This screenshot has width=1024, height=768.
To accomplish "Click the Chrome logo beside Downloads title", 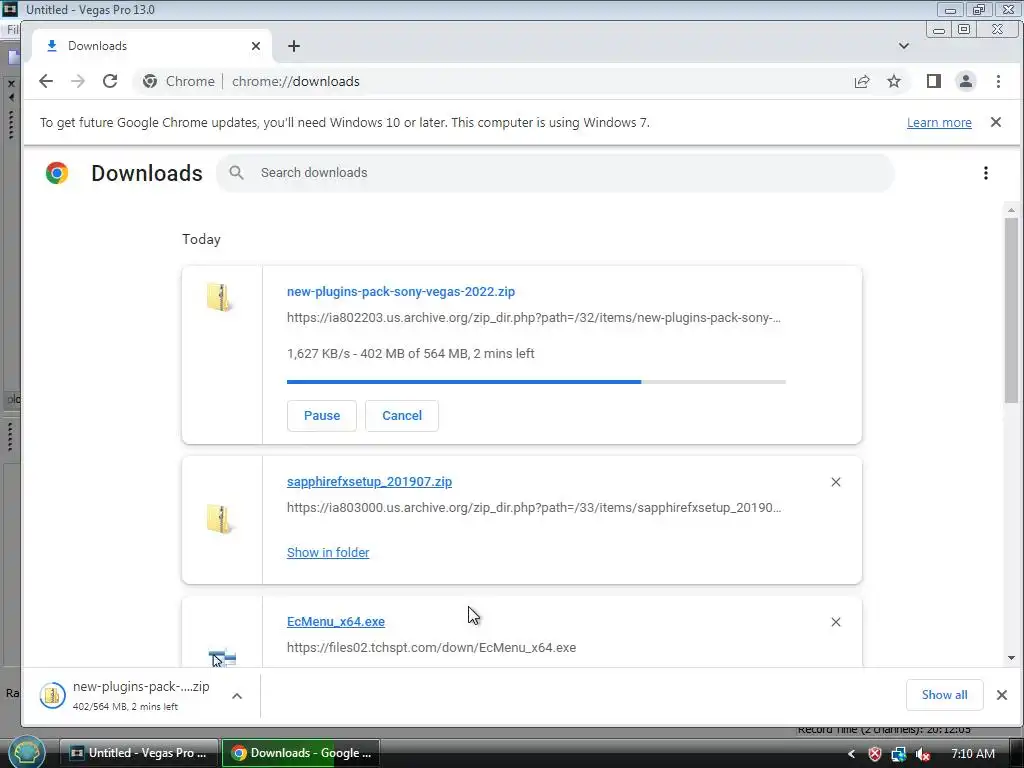I will click(x=57, y=172).
